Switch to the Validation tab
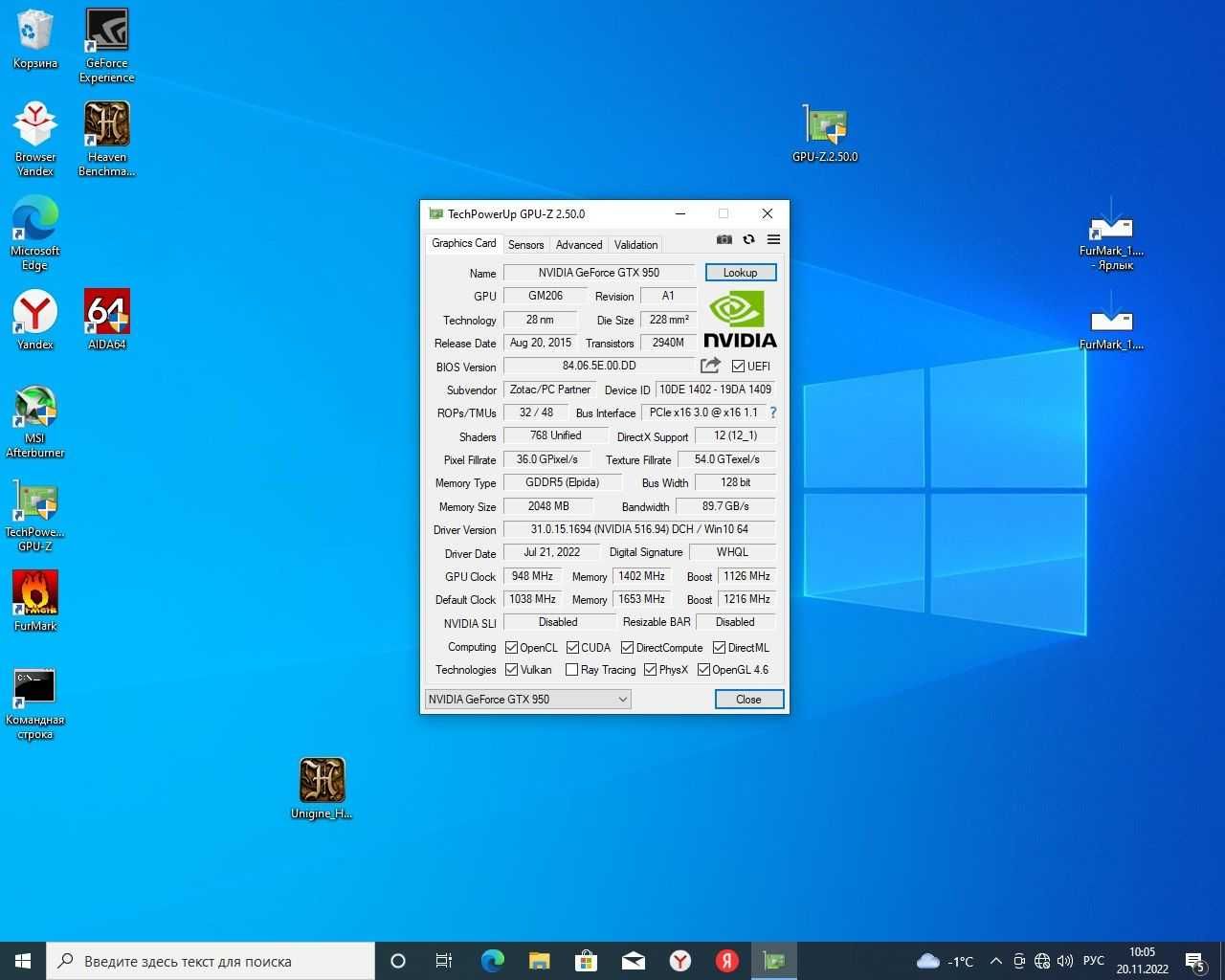The image size is (1225, 980). pos(635,245)
